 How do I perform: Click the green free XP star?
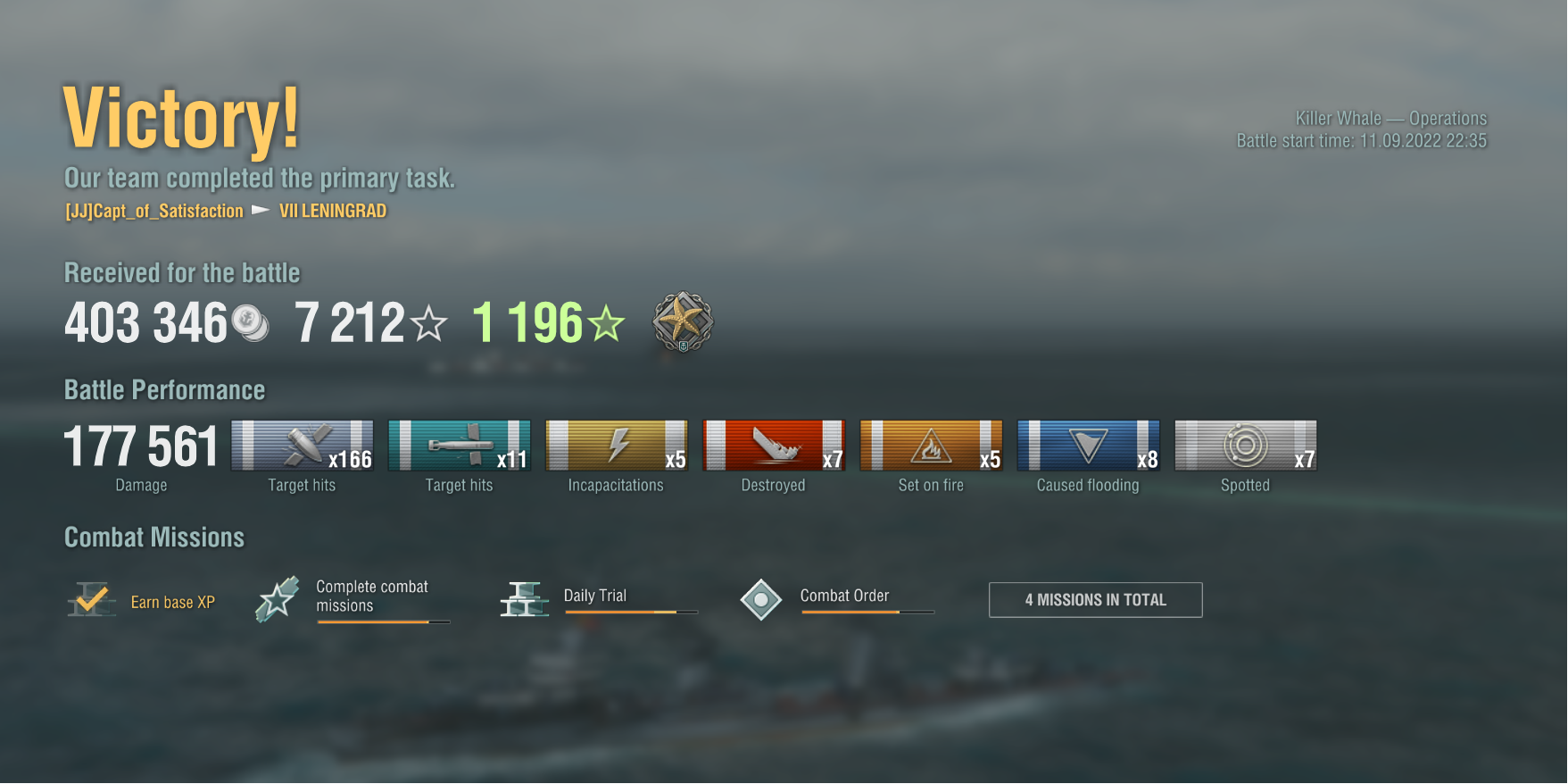607,323
